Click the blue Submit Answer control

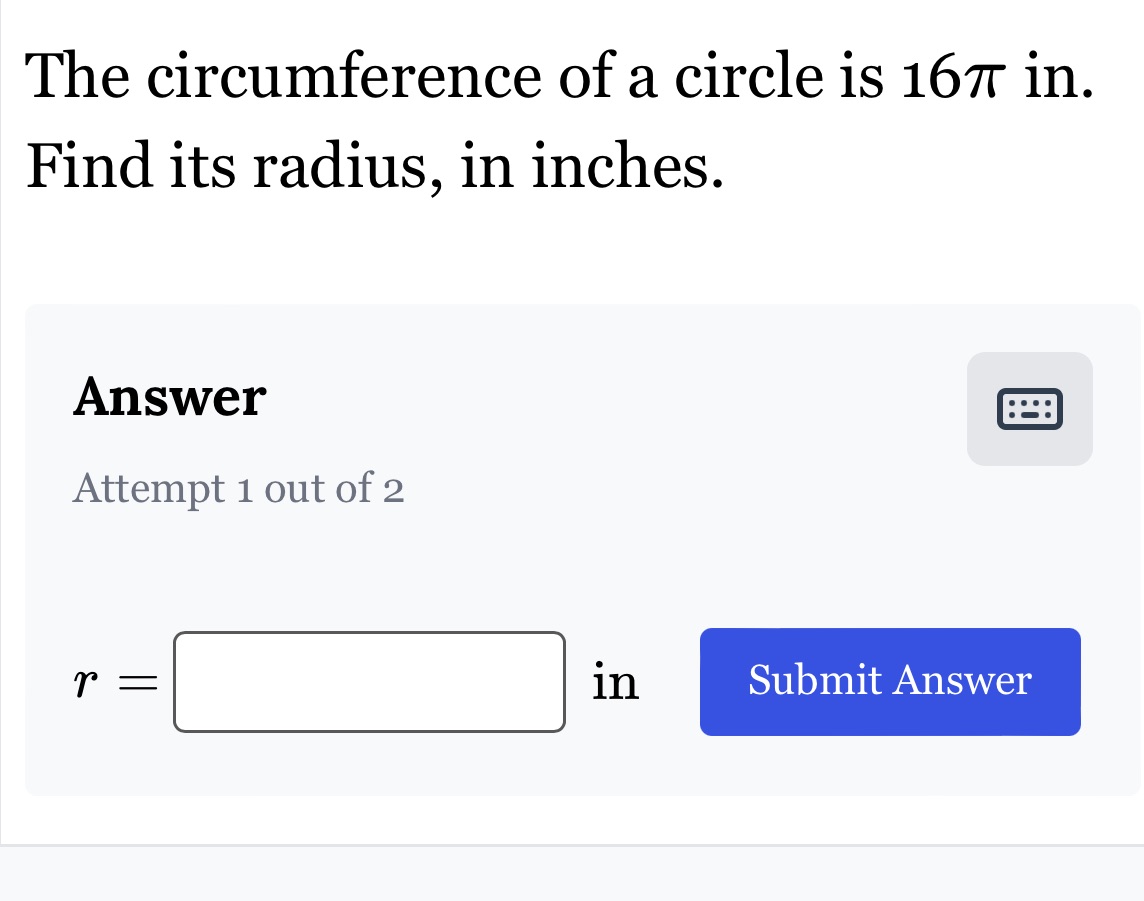890,681
